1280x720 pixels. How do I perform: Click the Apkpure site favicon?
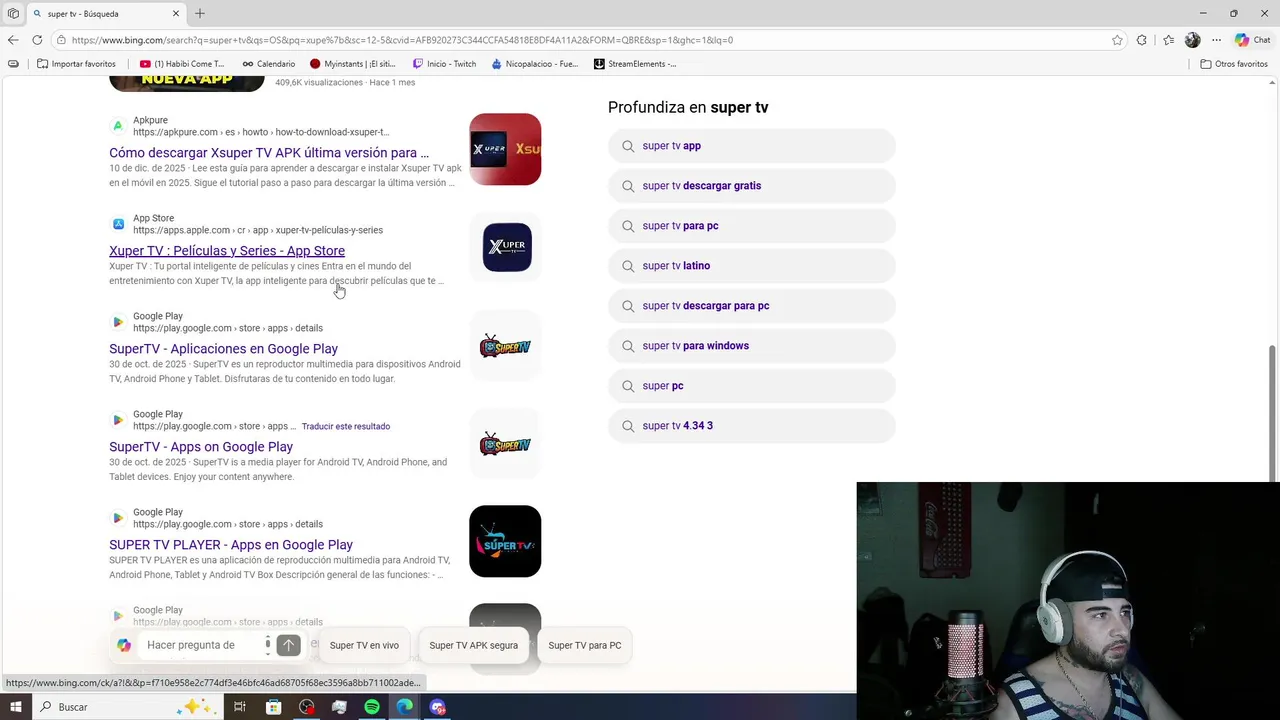pos(118,126)
